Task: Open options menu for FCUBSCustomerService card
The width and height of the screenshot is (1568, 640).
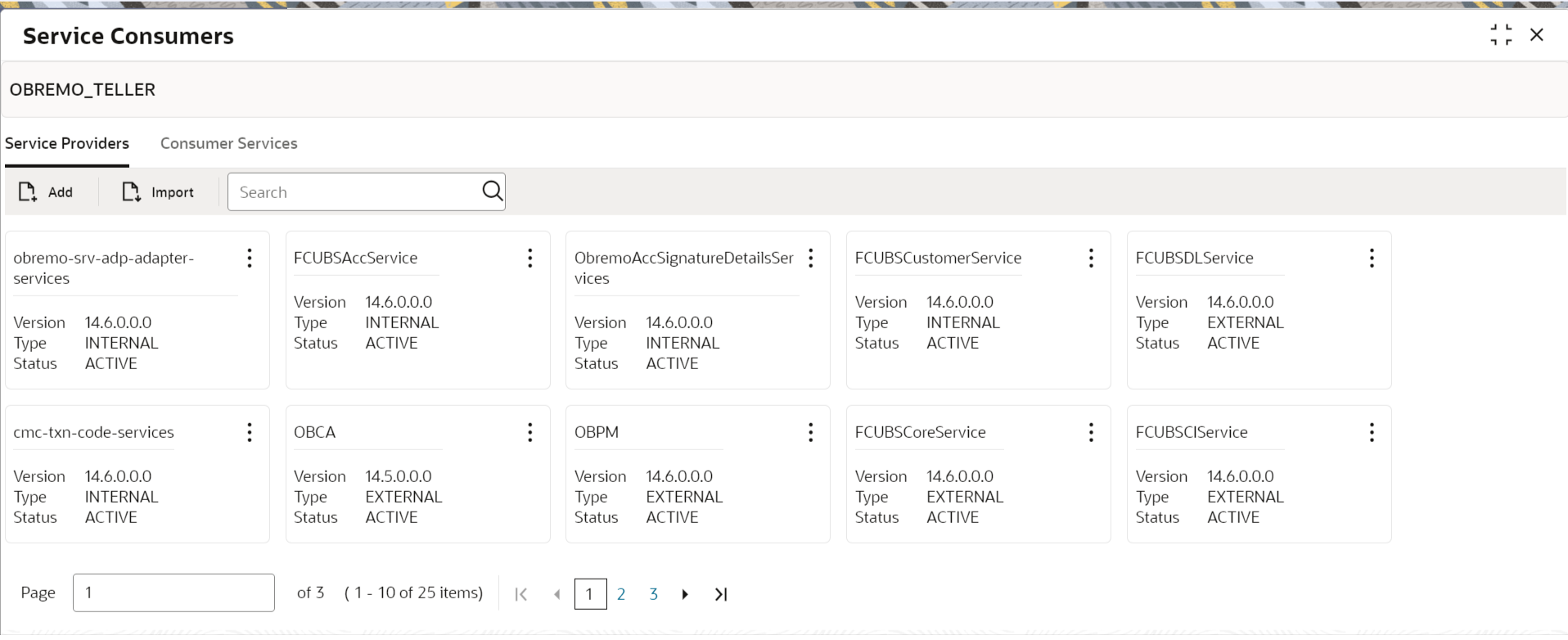Action: 1091,259
